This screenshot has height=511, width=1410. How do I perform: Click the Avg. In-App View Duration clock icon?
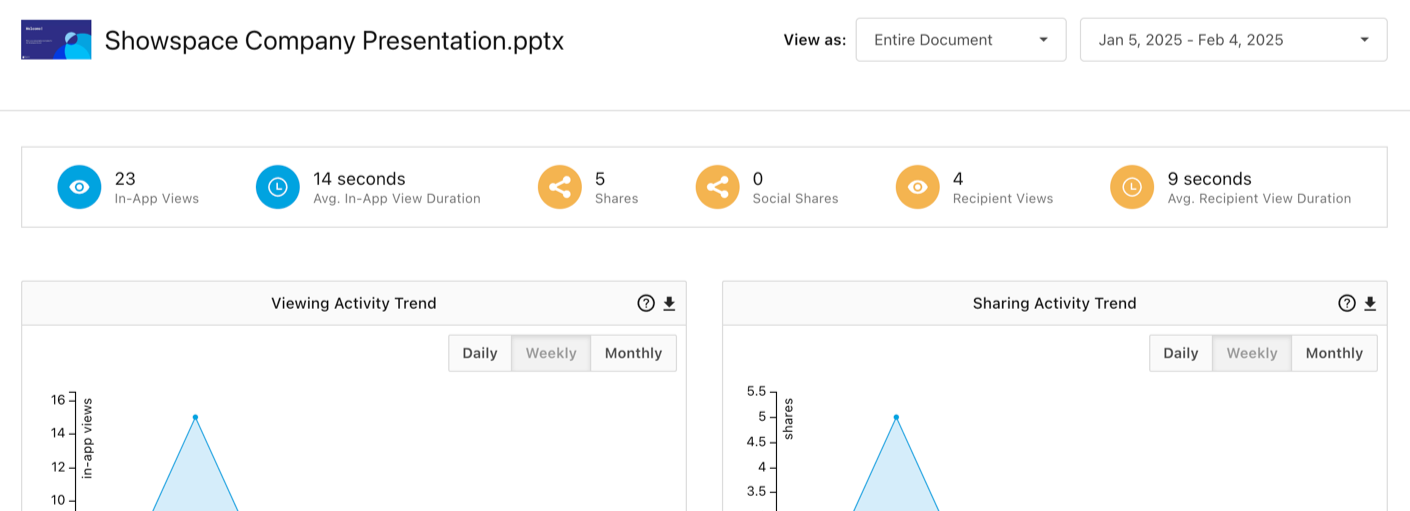coord(278,187)
